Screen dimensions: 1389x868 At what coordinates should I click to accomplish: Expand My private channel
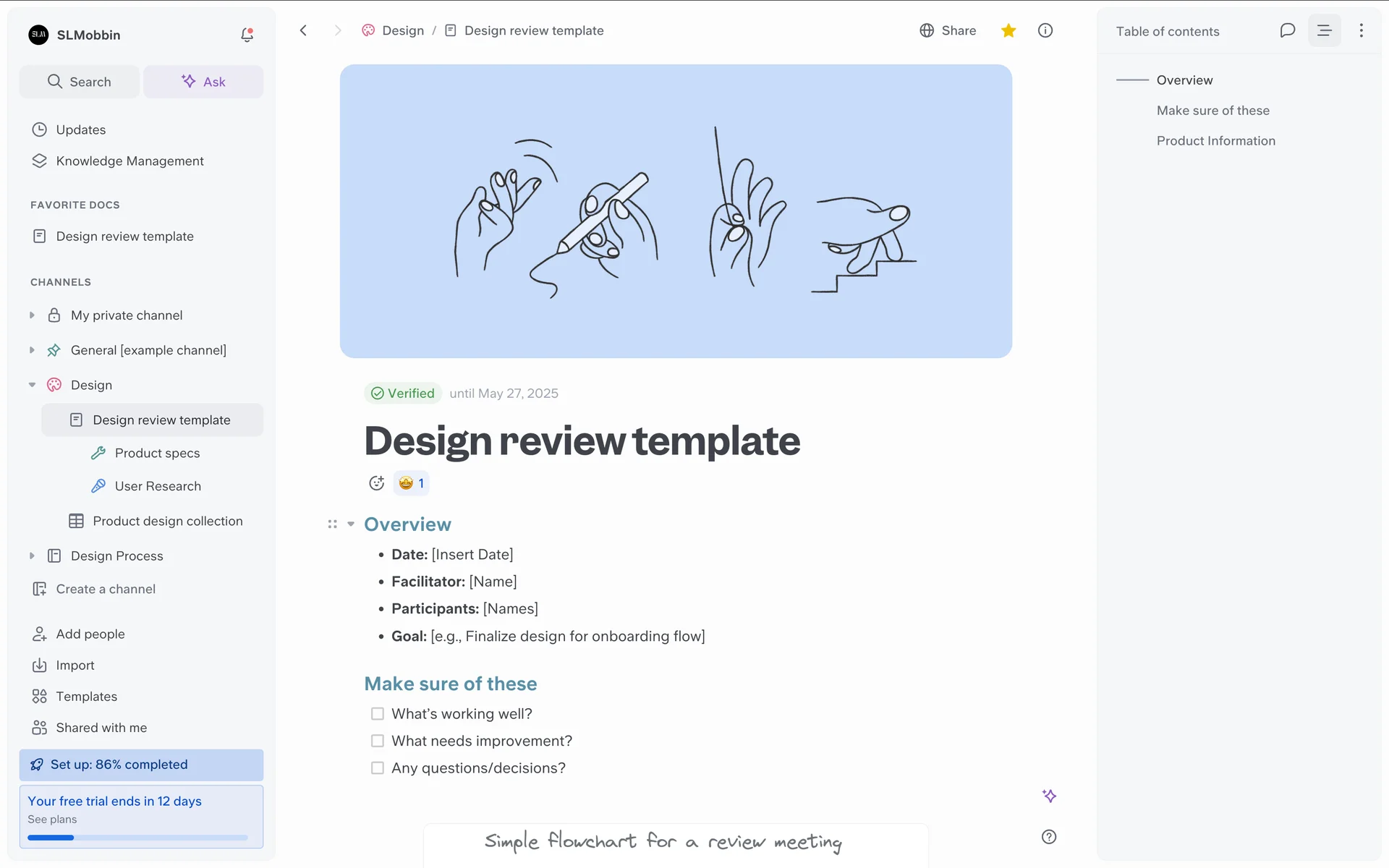32,315
